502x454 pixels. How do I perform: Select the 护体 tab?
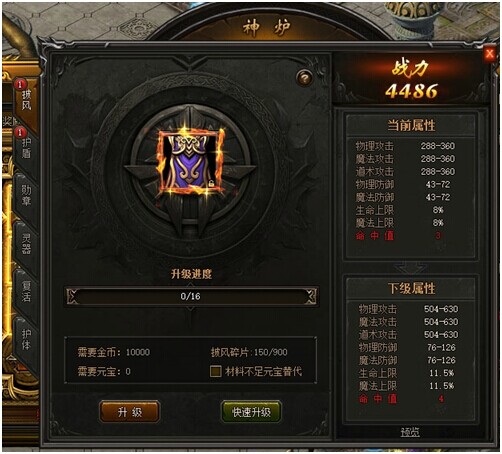pos(26,339)
